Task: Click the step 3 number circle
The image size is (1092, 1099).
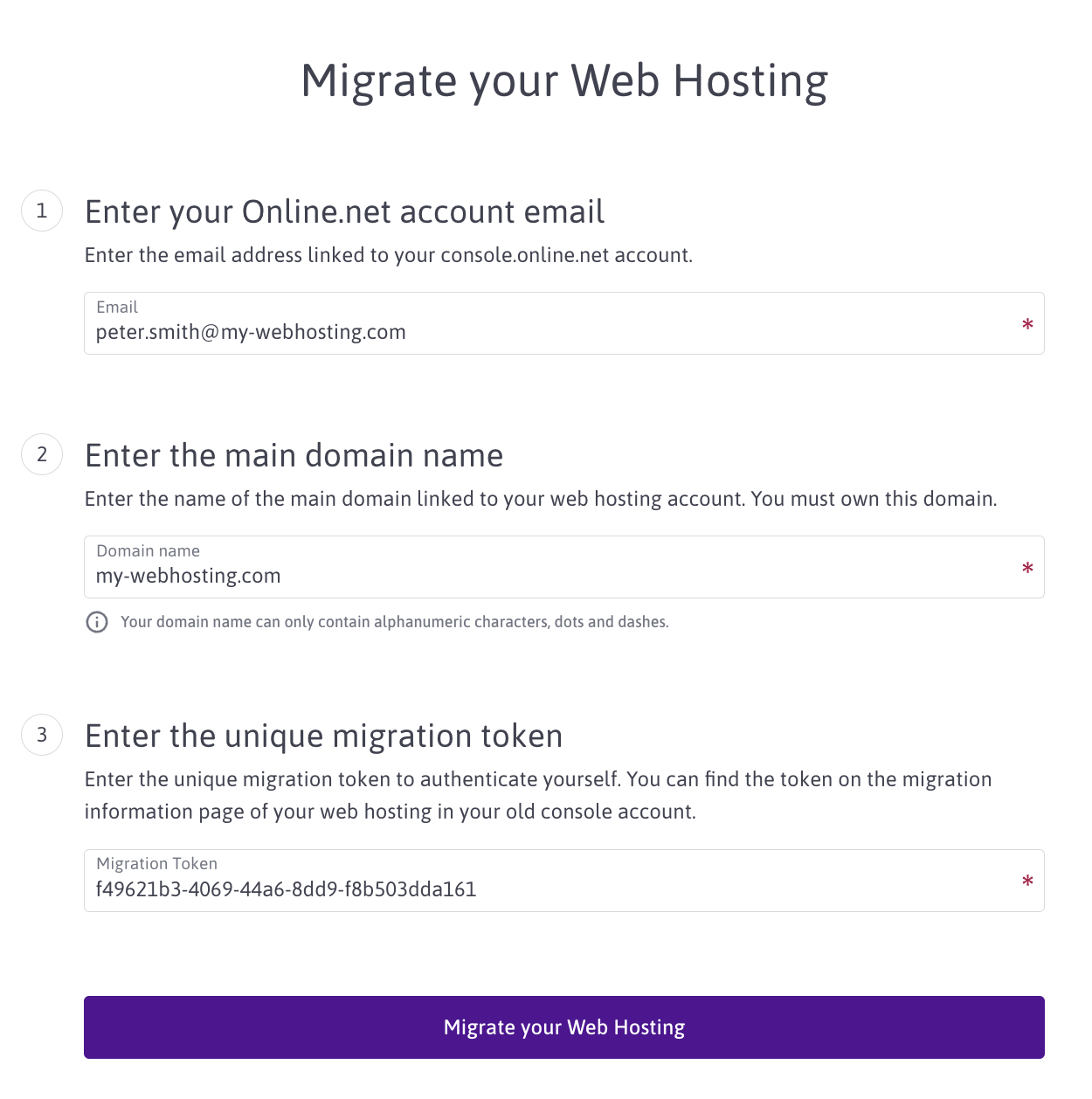Action: click(x=42, y=735)
